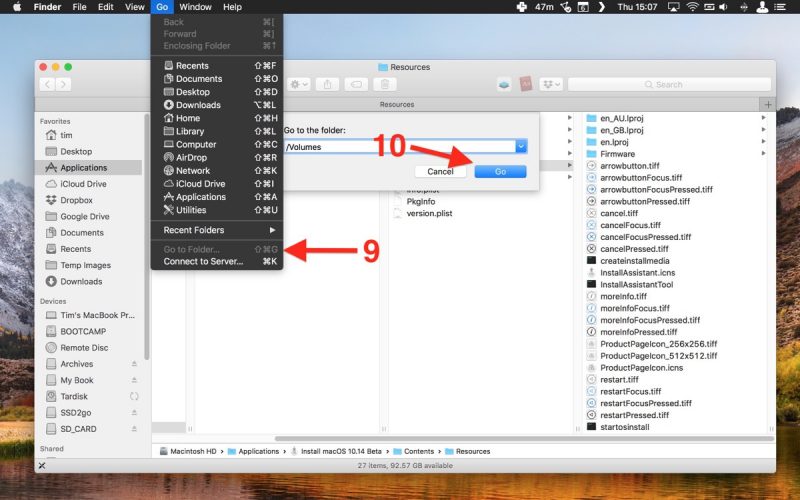Image resolution: width=800 pixels, height=500 pixels.
Task: Click the Edit Tags toolbar icon
Action: pyautogui.click(x=356, y=84)
